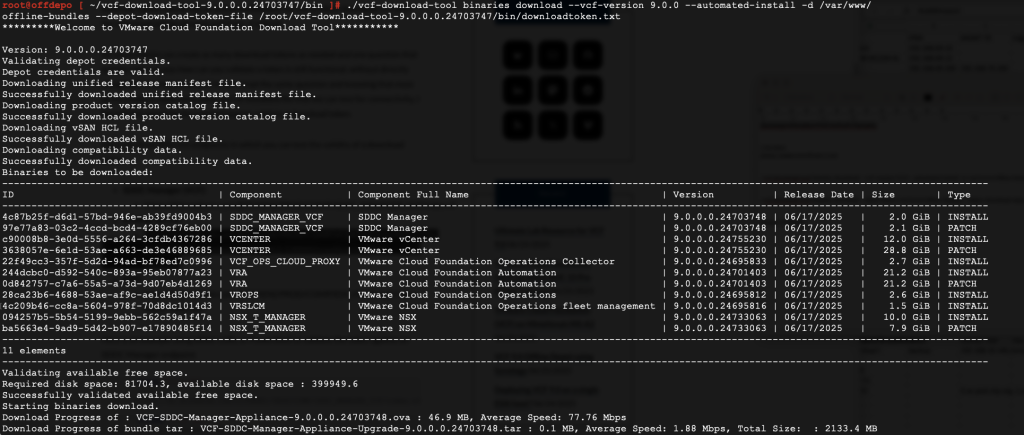Click 'VMware Cloud Foundation Operations fleet management' cell
Screen dimensions: 1024x435
click(x=506, y=306)
